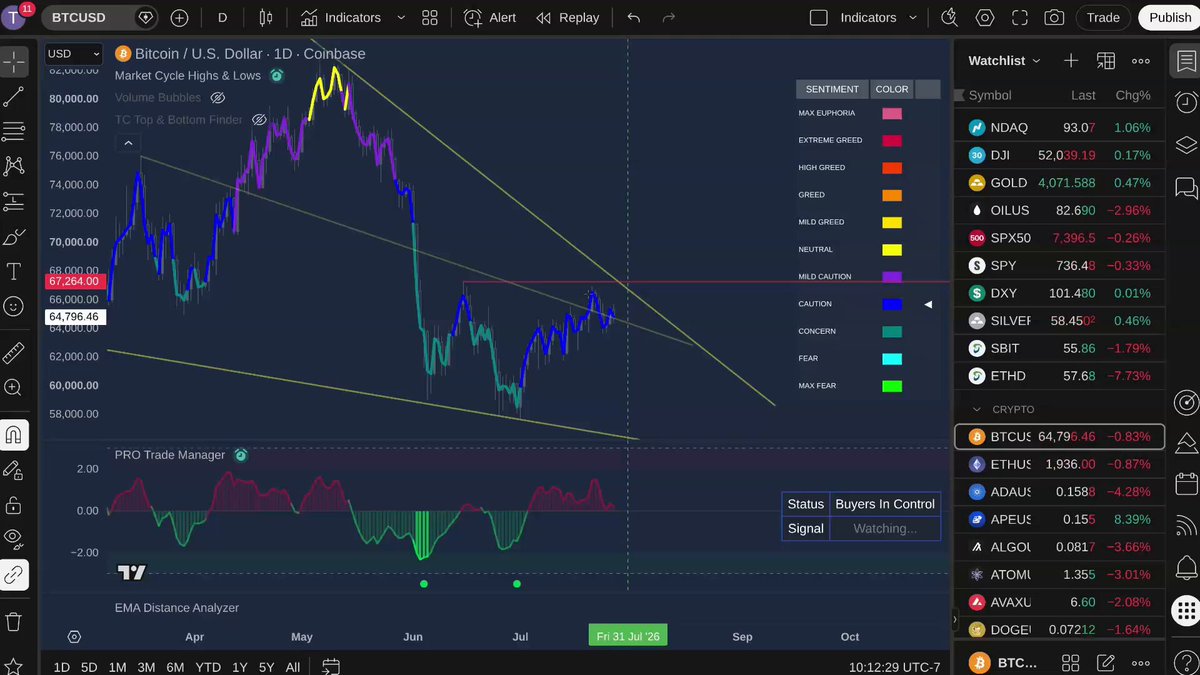Viewport: 1200px width, 675px height.
Task: Start bar Replay mode
Action: click(567, 18)
